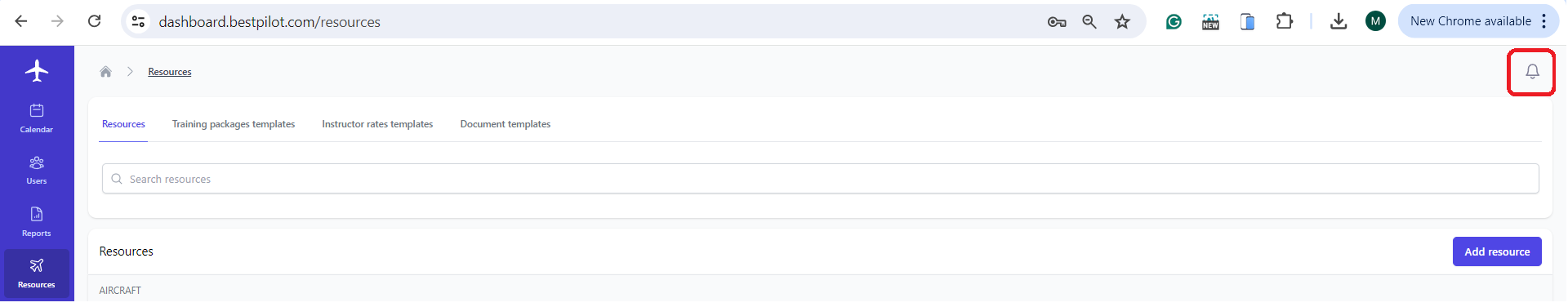Click the Add resource button
Image resolution: width=1568 pixels, height=307 pixels.
click(1497, 251)
